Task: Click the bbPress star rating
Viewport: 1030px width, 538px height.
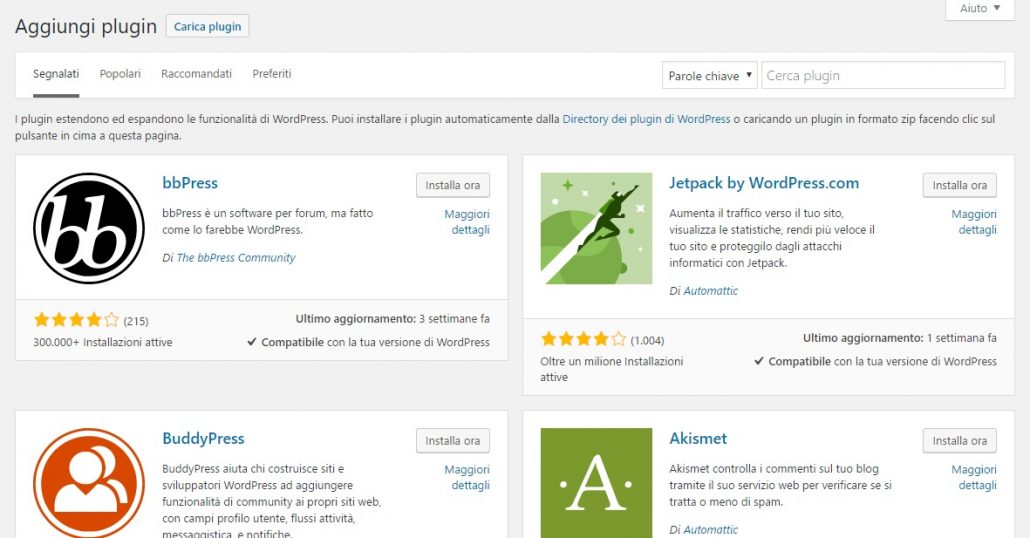Action: click(76, 320)
